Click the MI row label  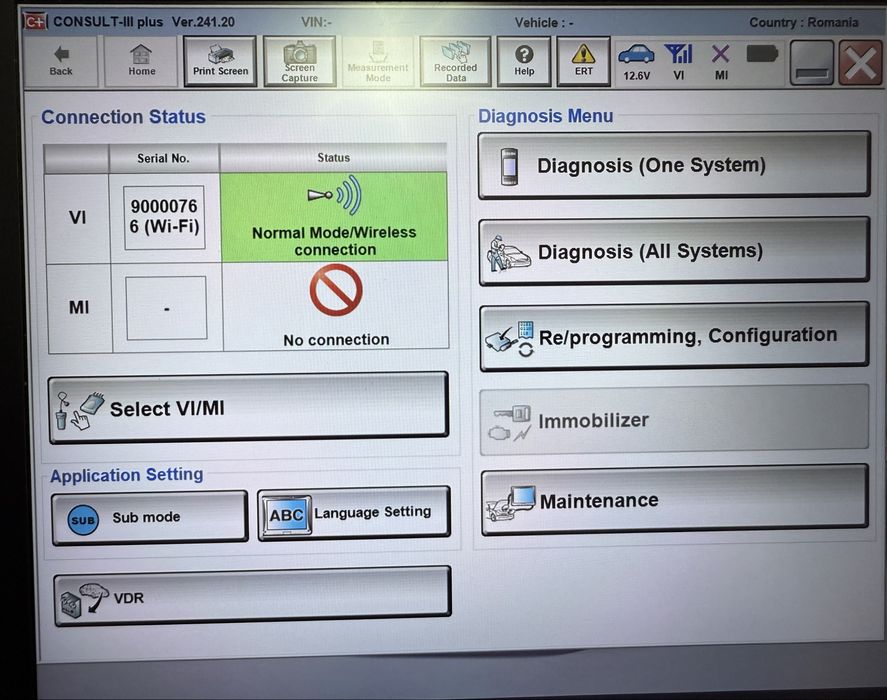[x=79, y=307]
